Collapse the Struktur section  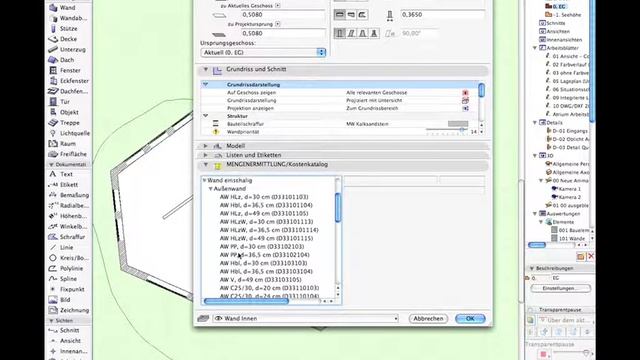tap(206, 116)
